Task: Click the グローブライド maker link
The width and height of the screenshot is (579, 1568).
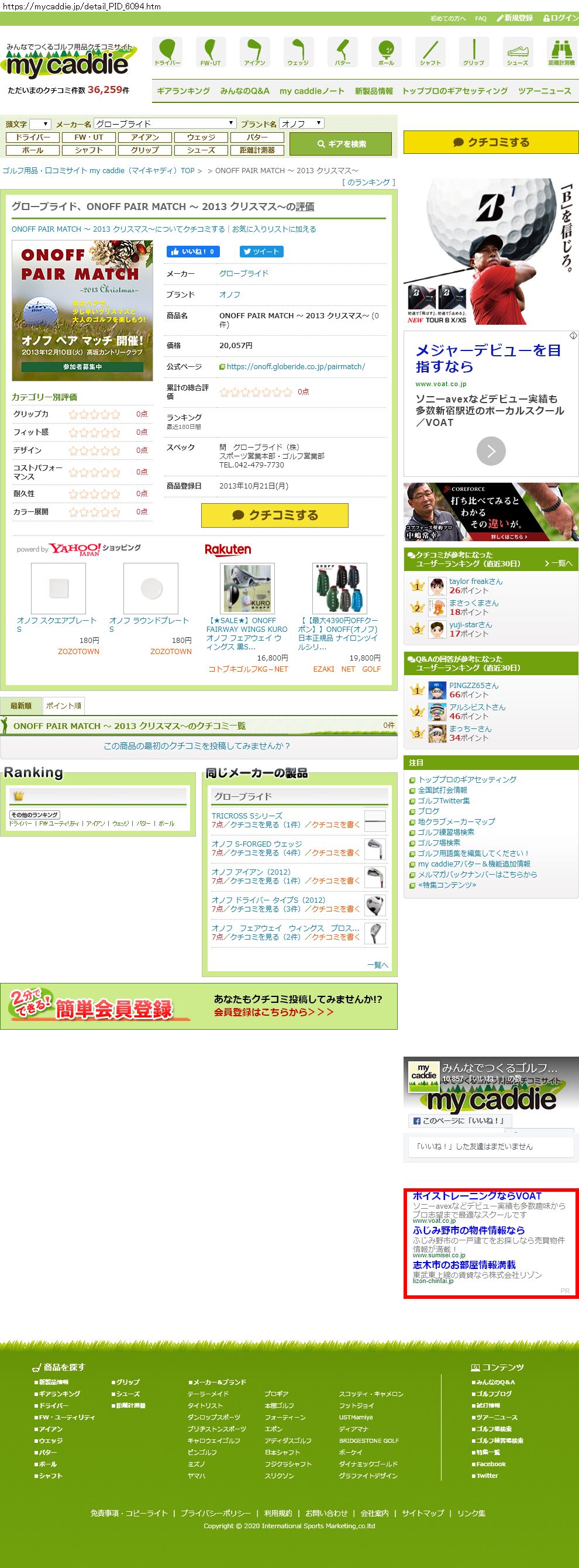Action: coord(244,273)
